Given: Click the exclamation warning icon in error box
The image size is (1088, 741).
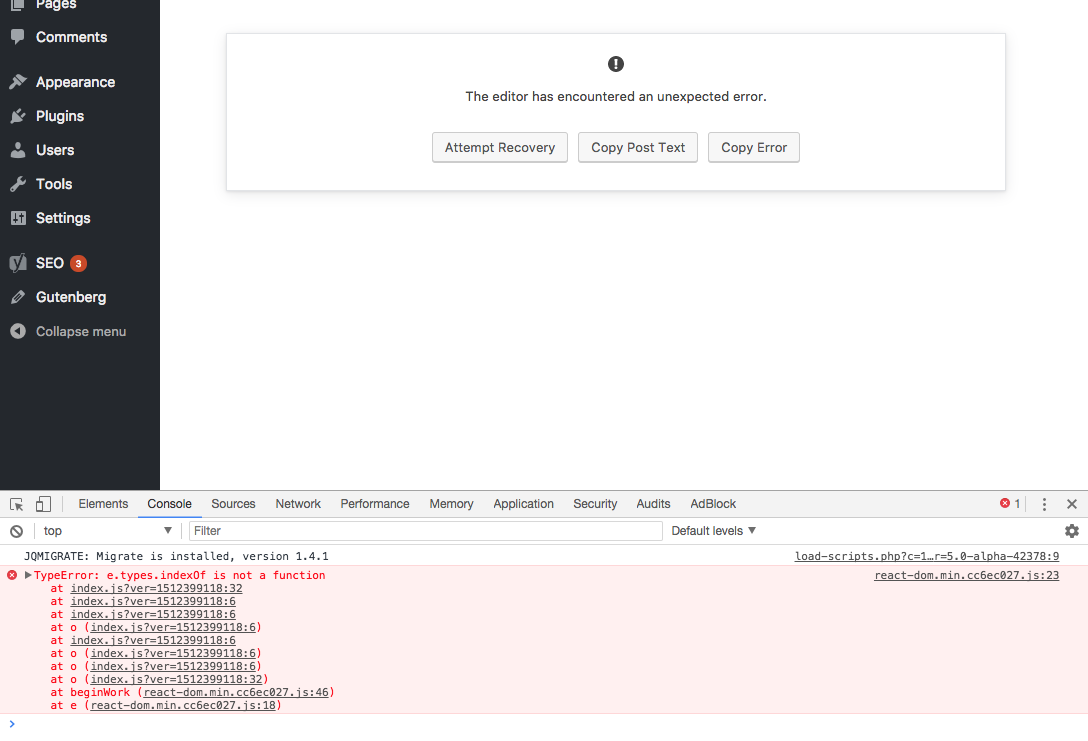Looking at the screenshot, I should 615,64.
